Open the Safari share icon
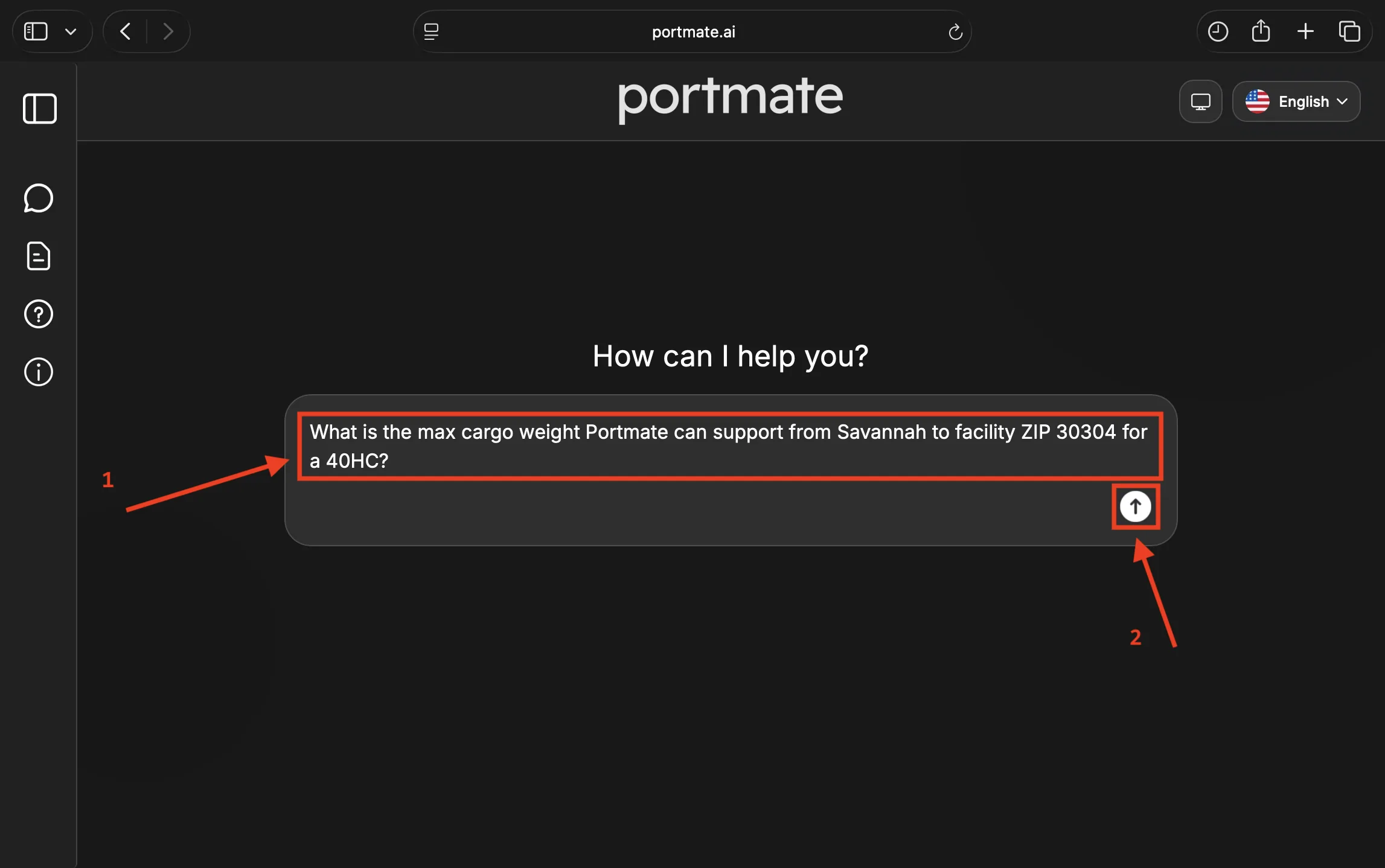 click(x=1261, y=31)
